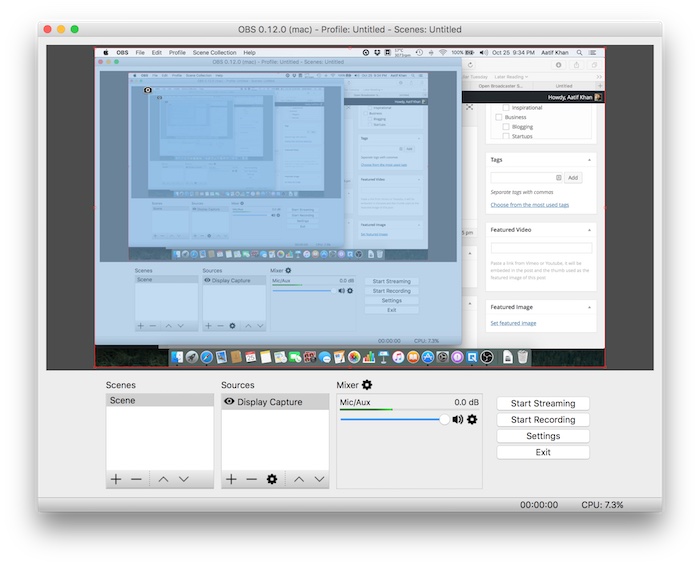The height and width of the screenshot is (566, 700).
Task: Open the Mixer settings gear beside the Mixer label
Action: (x=367, y=385)
